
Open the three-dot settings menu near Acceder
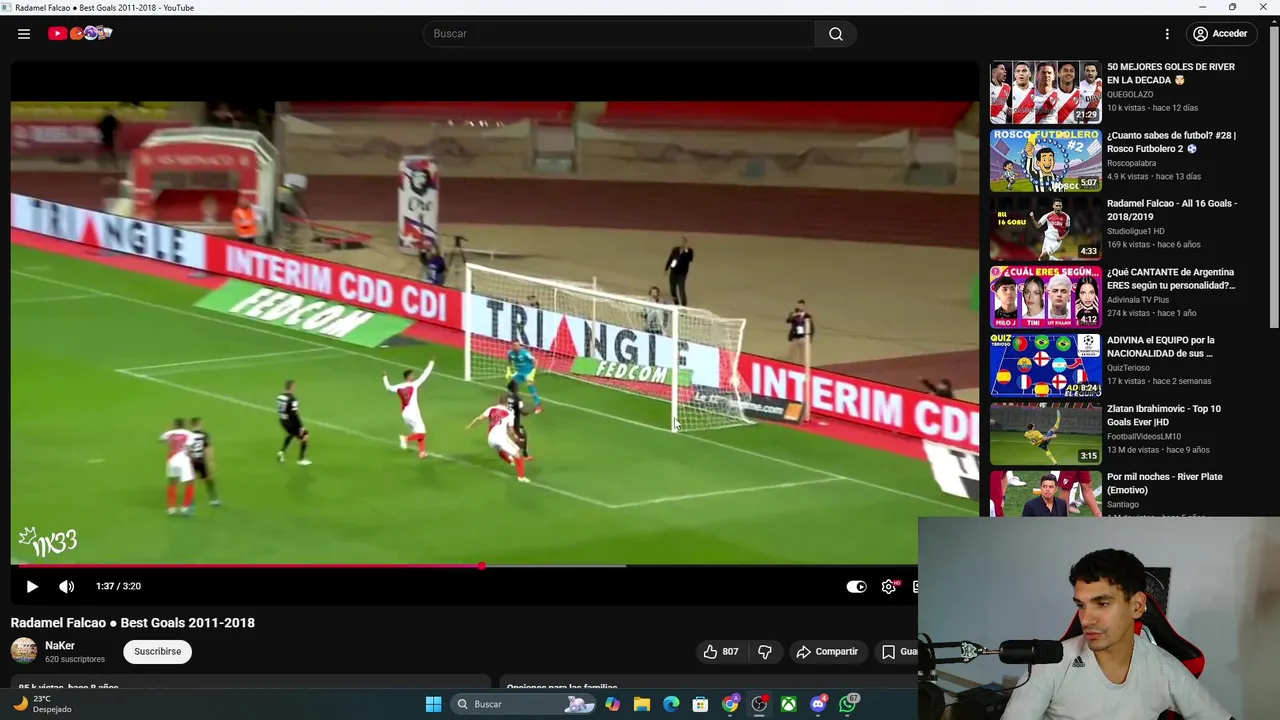click(1167, 34)
